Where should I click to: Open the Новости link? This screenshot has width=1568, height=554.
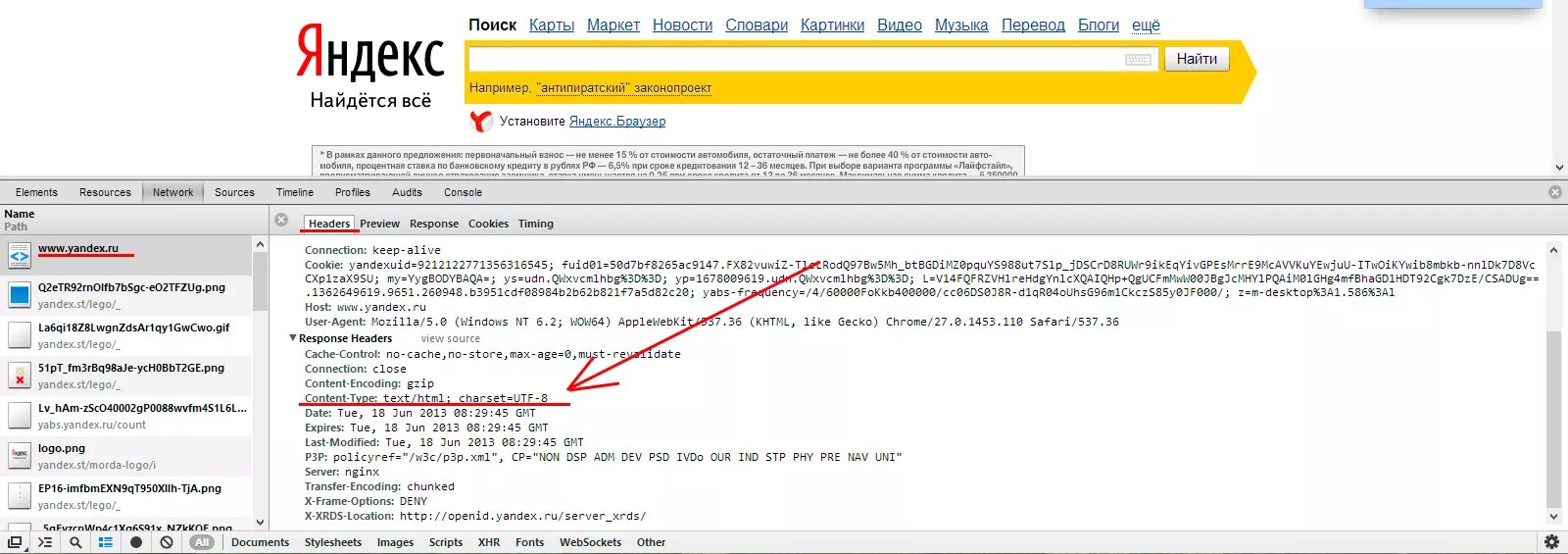click(683, 25)
